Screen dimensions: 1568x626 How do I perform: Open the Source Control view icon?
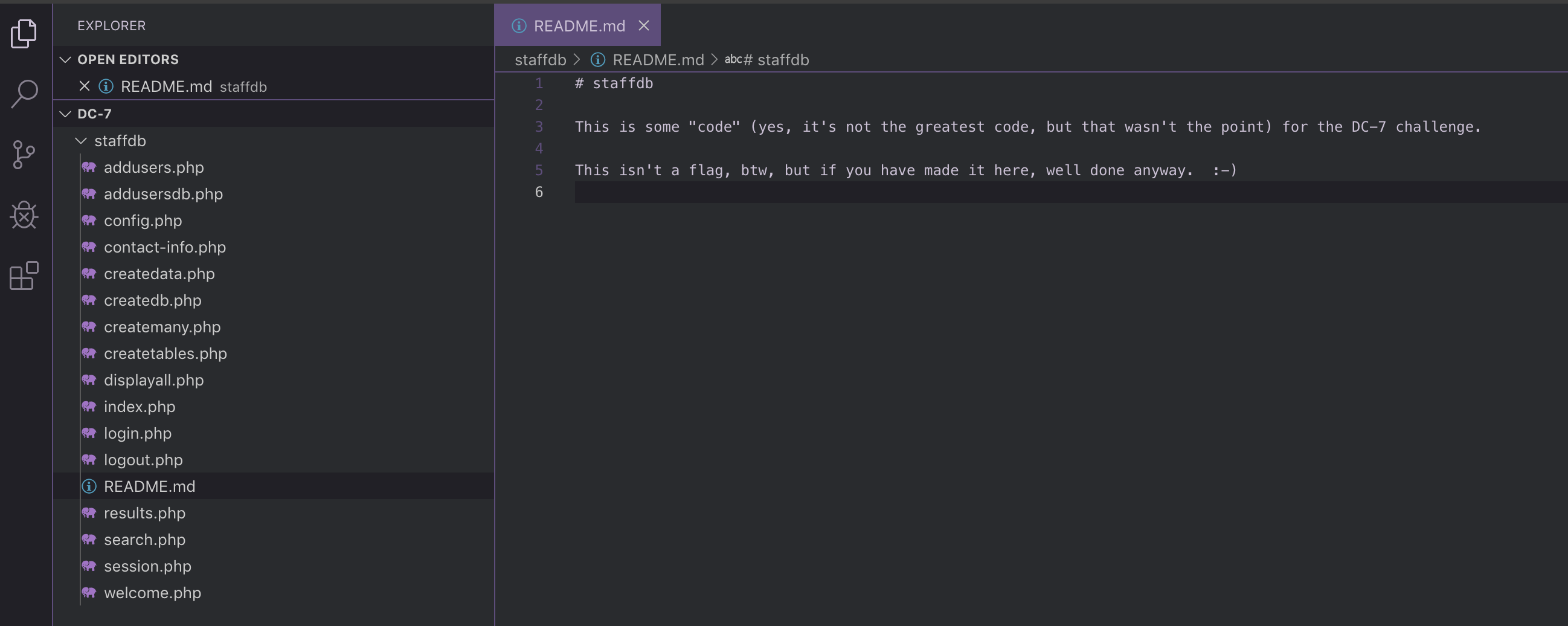24,155
